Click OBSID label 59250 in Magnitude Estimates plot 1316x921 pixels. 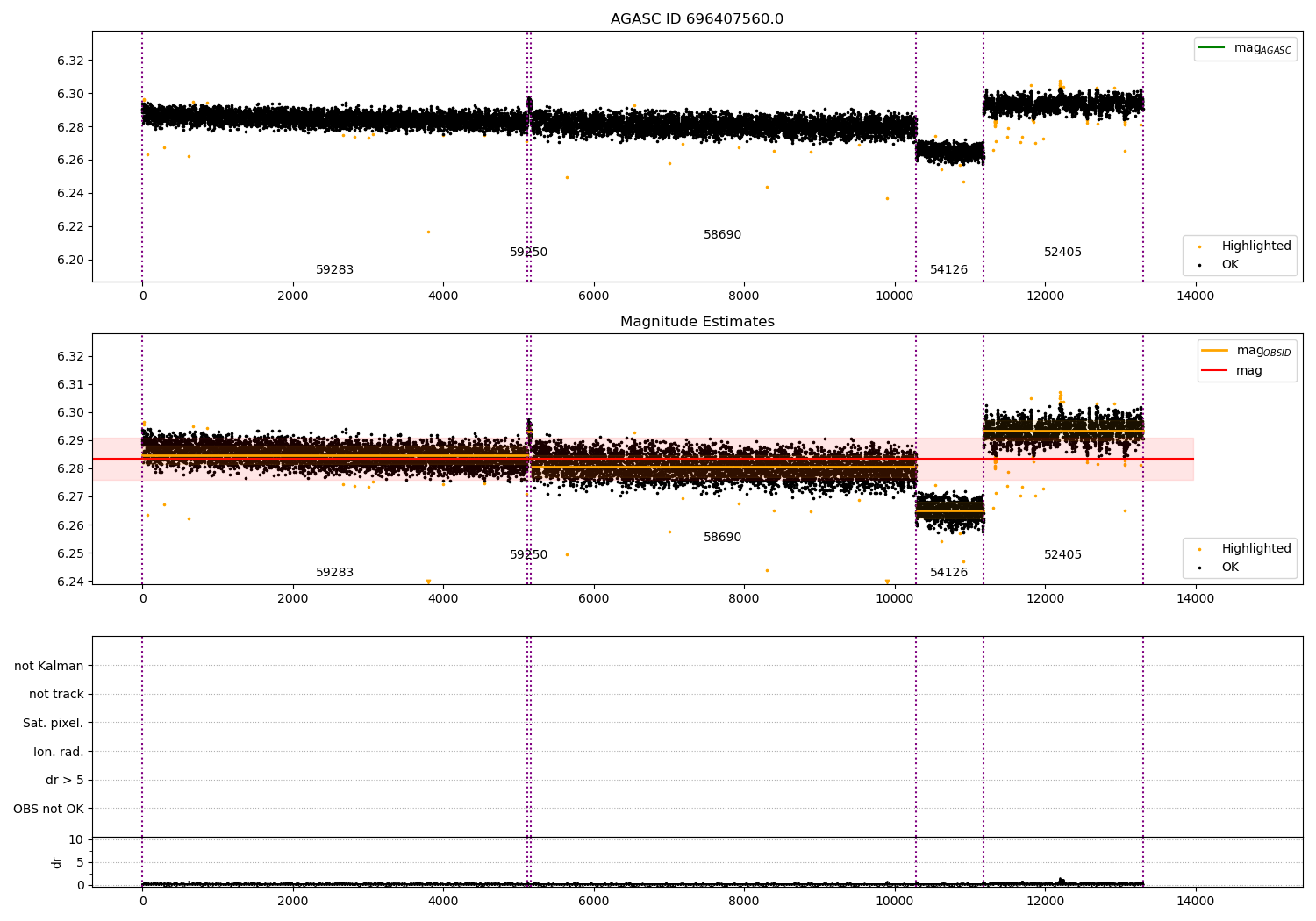click(528, 555)
